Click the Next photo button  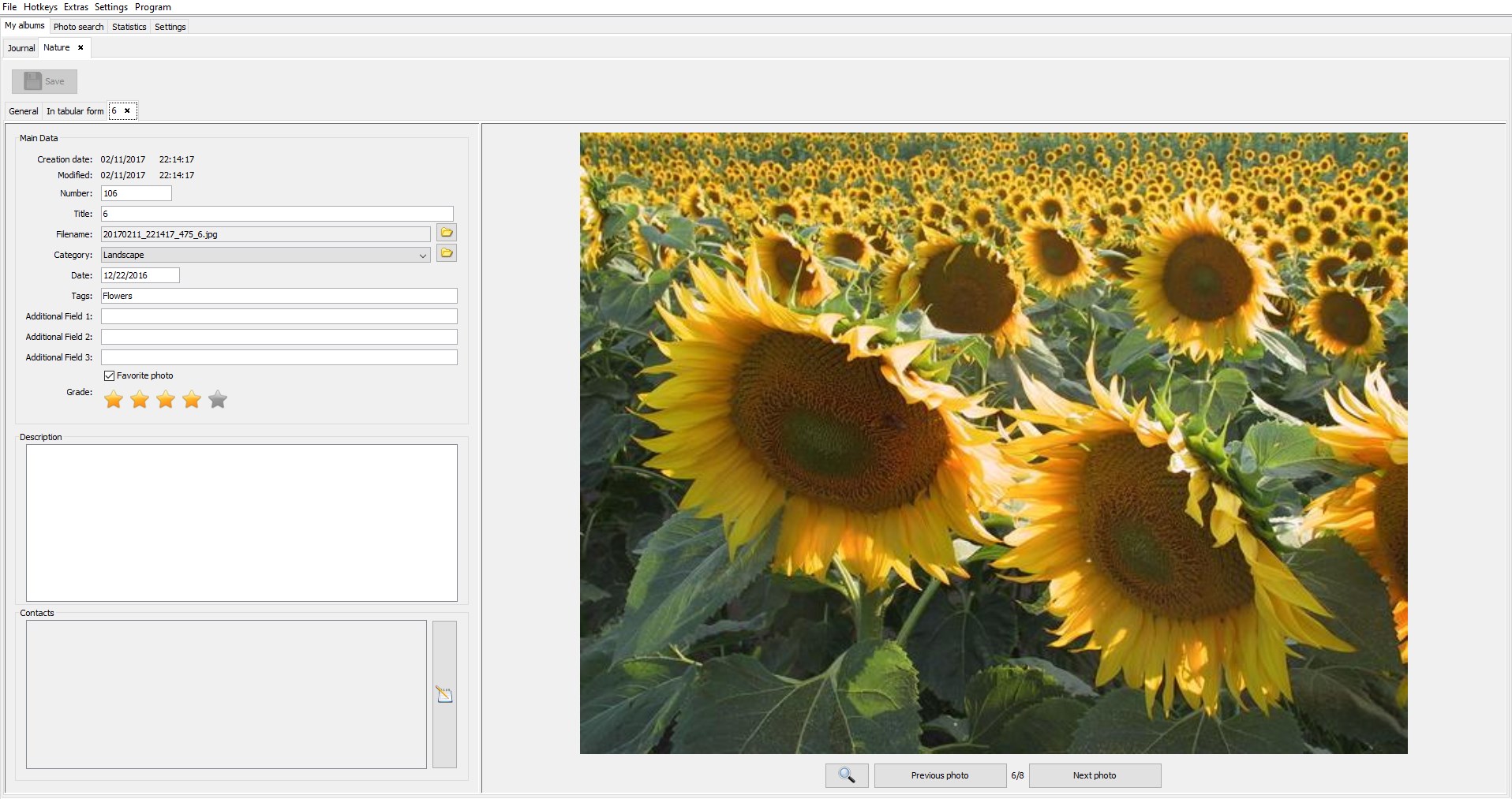(x=1095, y=775)
